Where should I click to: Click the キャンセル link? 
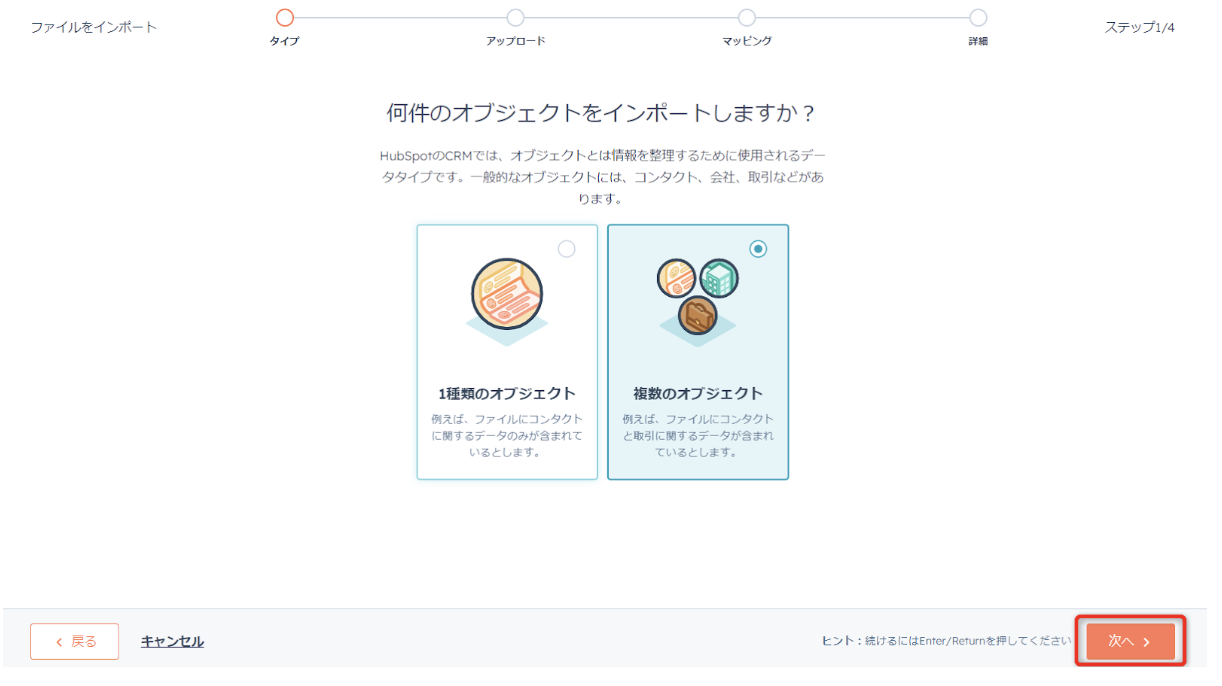[172, 642]
